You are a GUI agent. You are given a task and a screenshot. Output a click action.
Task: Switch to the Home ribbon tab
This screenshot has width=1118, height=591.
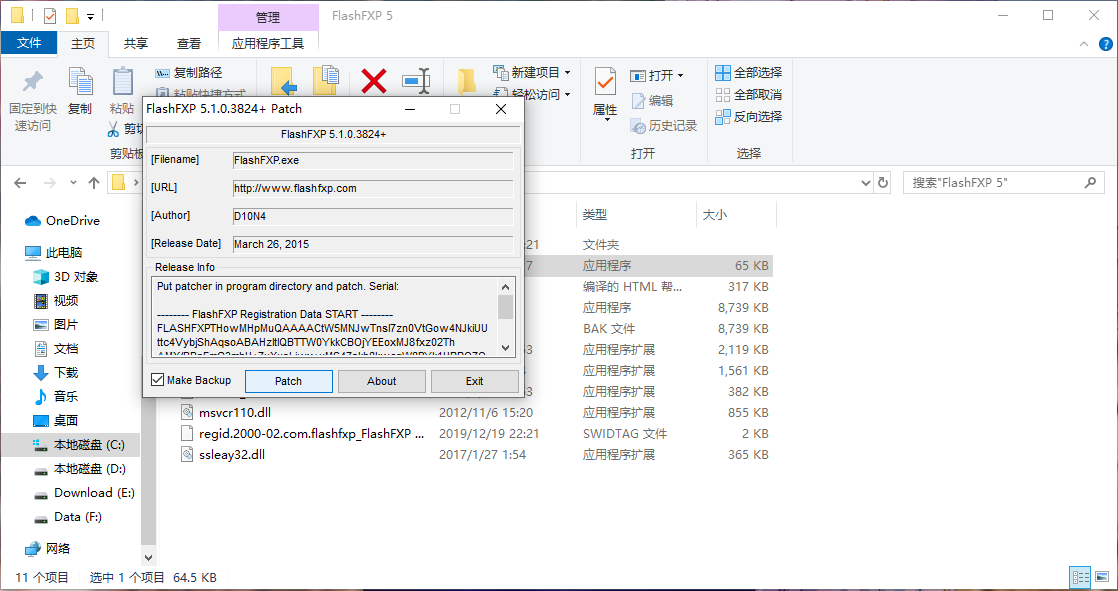coord(83,43)
